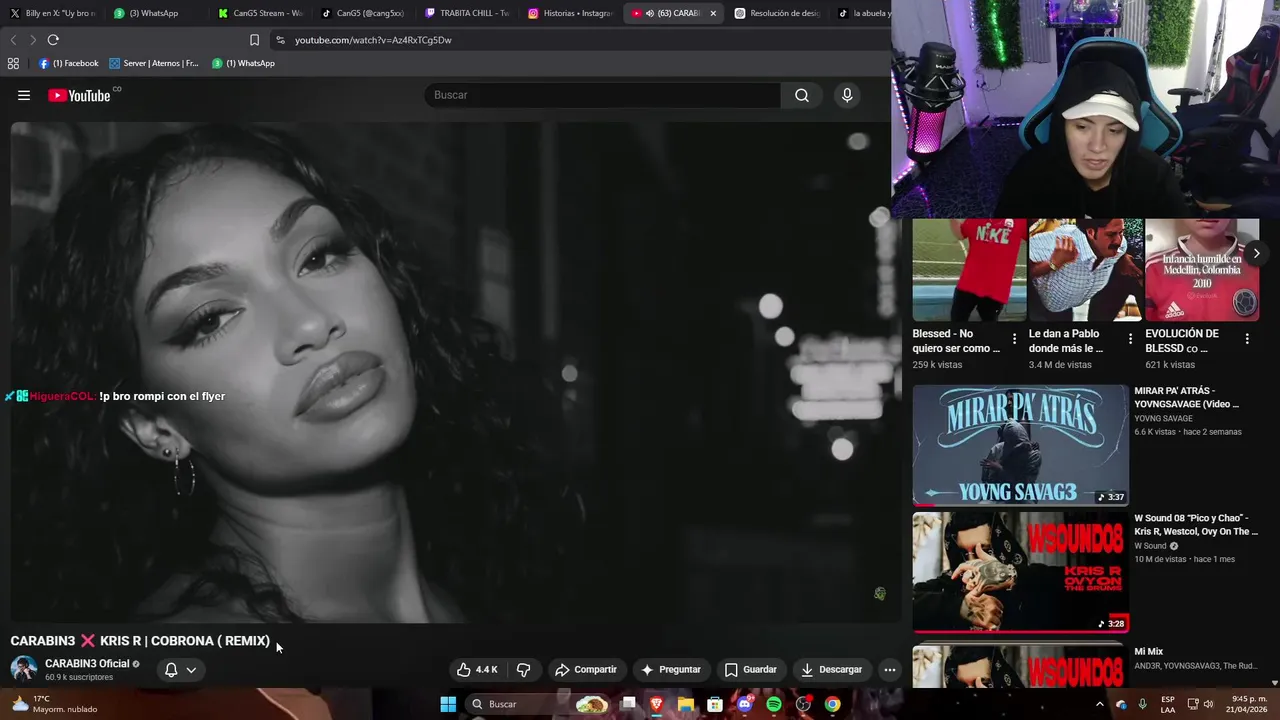This screenshot has height=720, width=1280.
Task: Open weather widget 17°C Mayorm. nublado
Action: pos(55,704)
